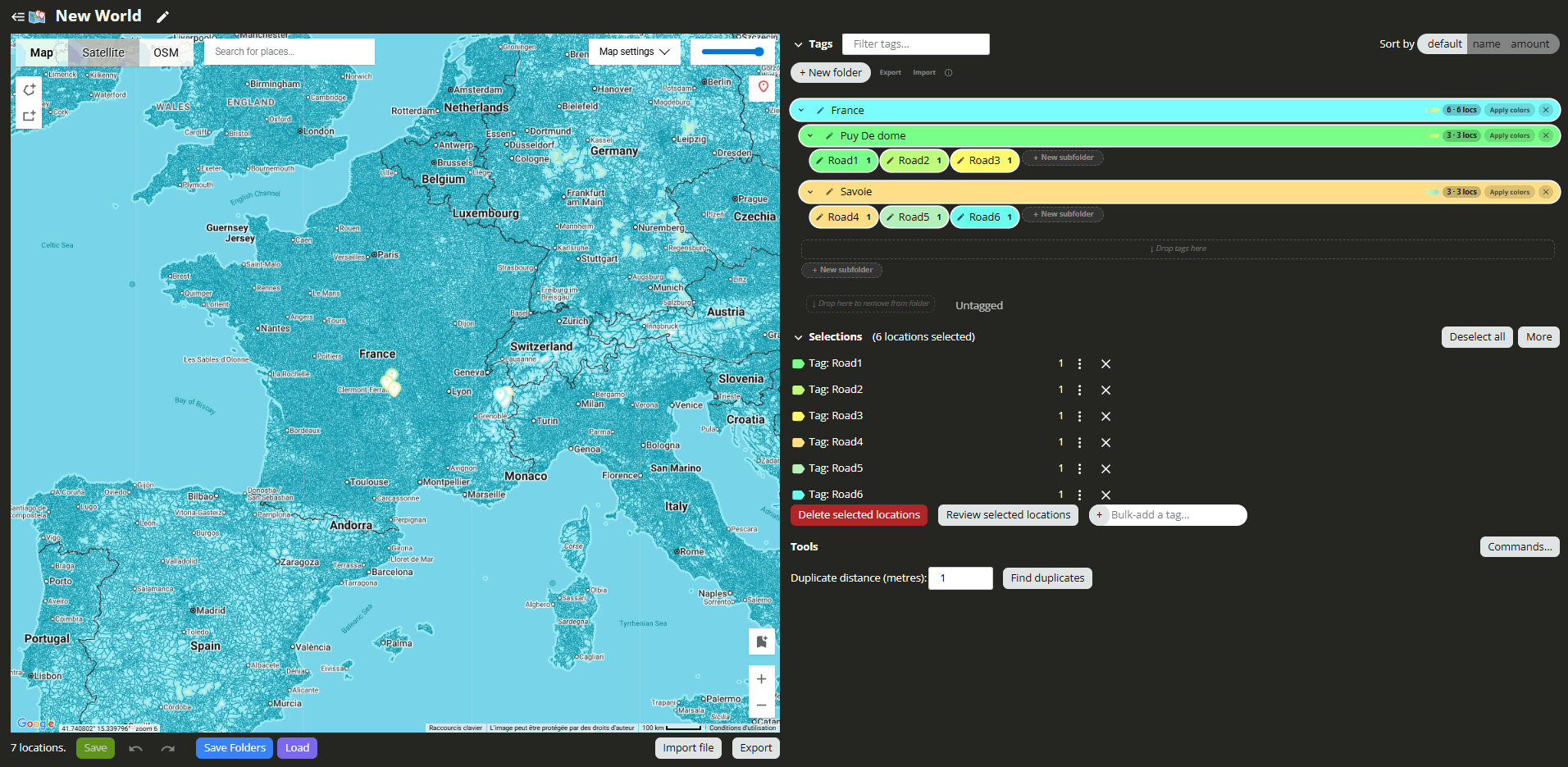Toggle the Road1 tag selection
Viewport: 1568px width, 767px height.
(x=843, y=161)
